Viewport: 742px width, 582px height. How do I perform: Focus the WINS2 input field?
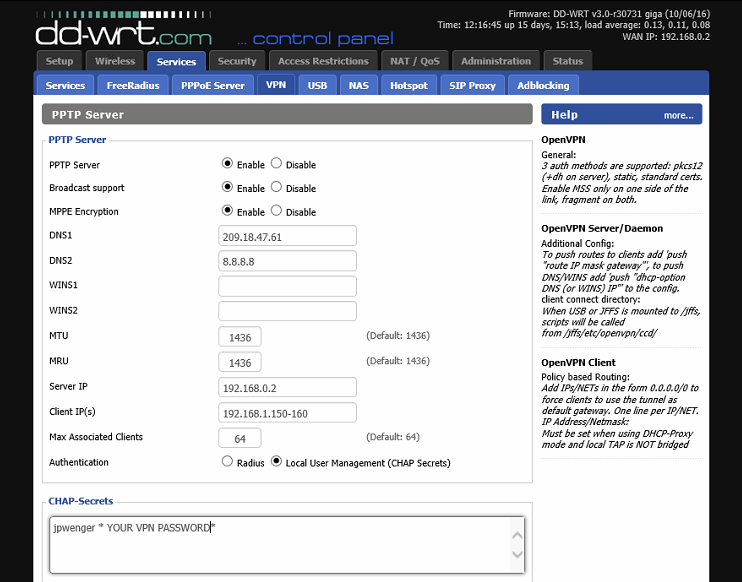coord(287,311)
